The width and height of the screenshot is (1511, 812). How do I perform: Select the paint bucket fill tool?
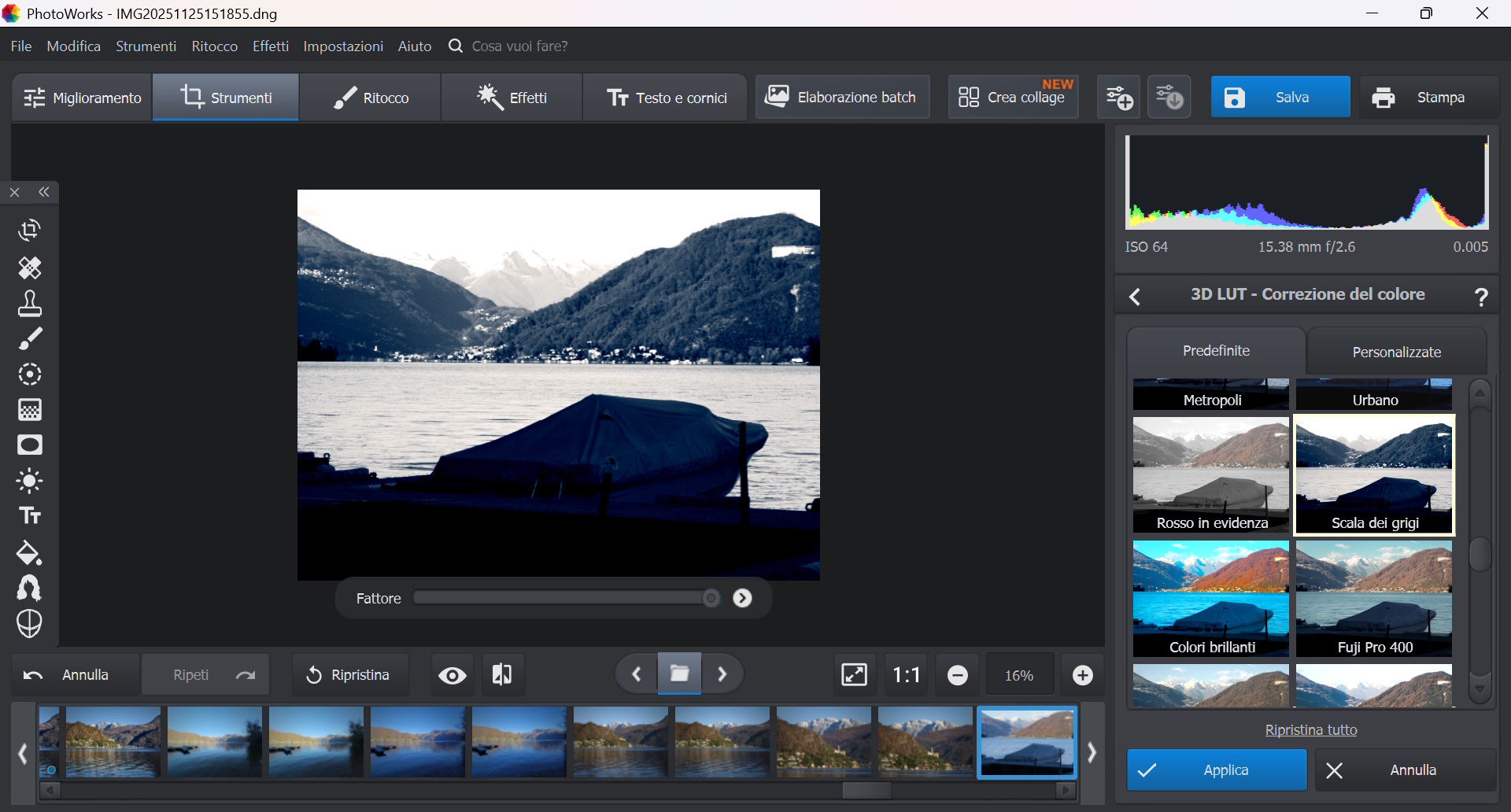point(30,553)
